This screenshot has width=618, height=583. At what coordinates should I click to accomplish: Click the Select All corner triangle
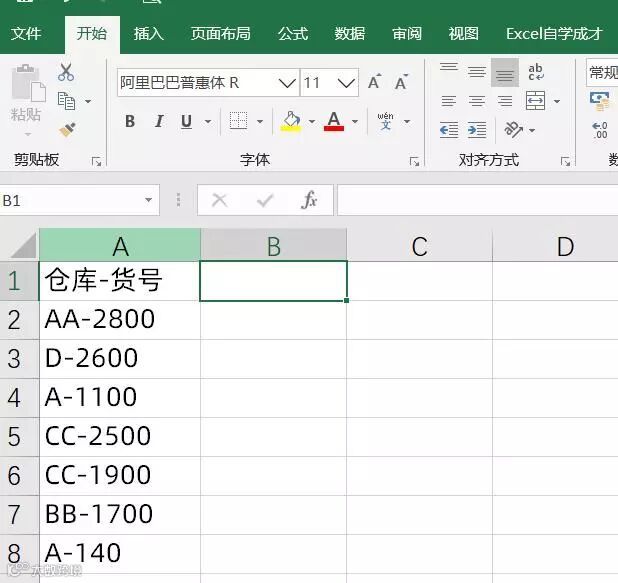[23, 245]
